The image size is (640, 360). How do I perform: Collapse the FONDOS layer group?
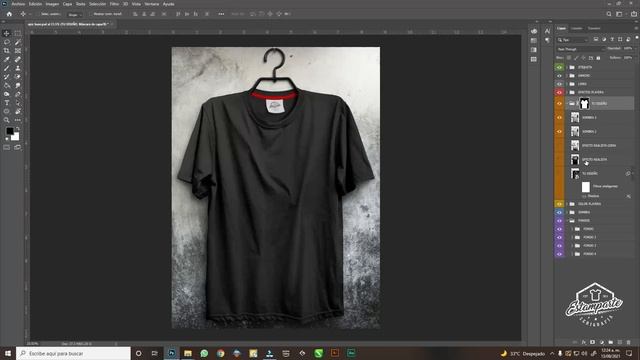pyautogui.click(x=567, y=220)
